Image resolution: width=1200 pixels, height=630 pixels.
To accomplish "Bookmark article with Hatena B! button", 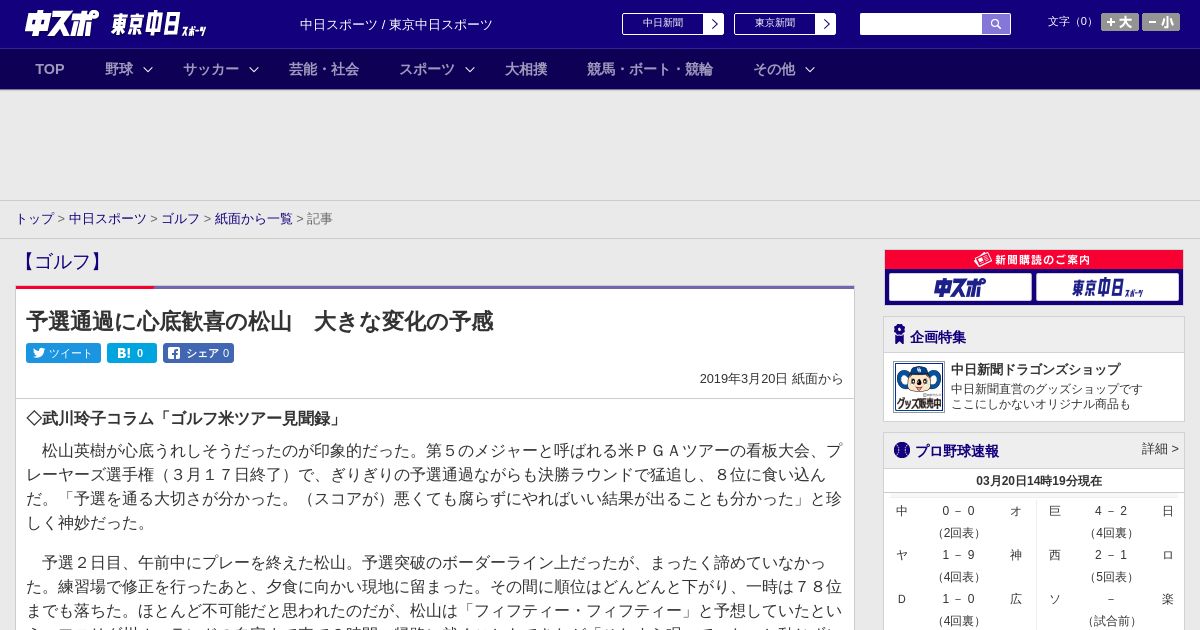I will point(132,353).
